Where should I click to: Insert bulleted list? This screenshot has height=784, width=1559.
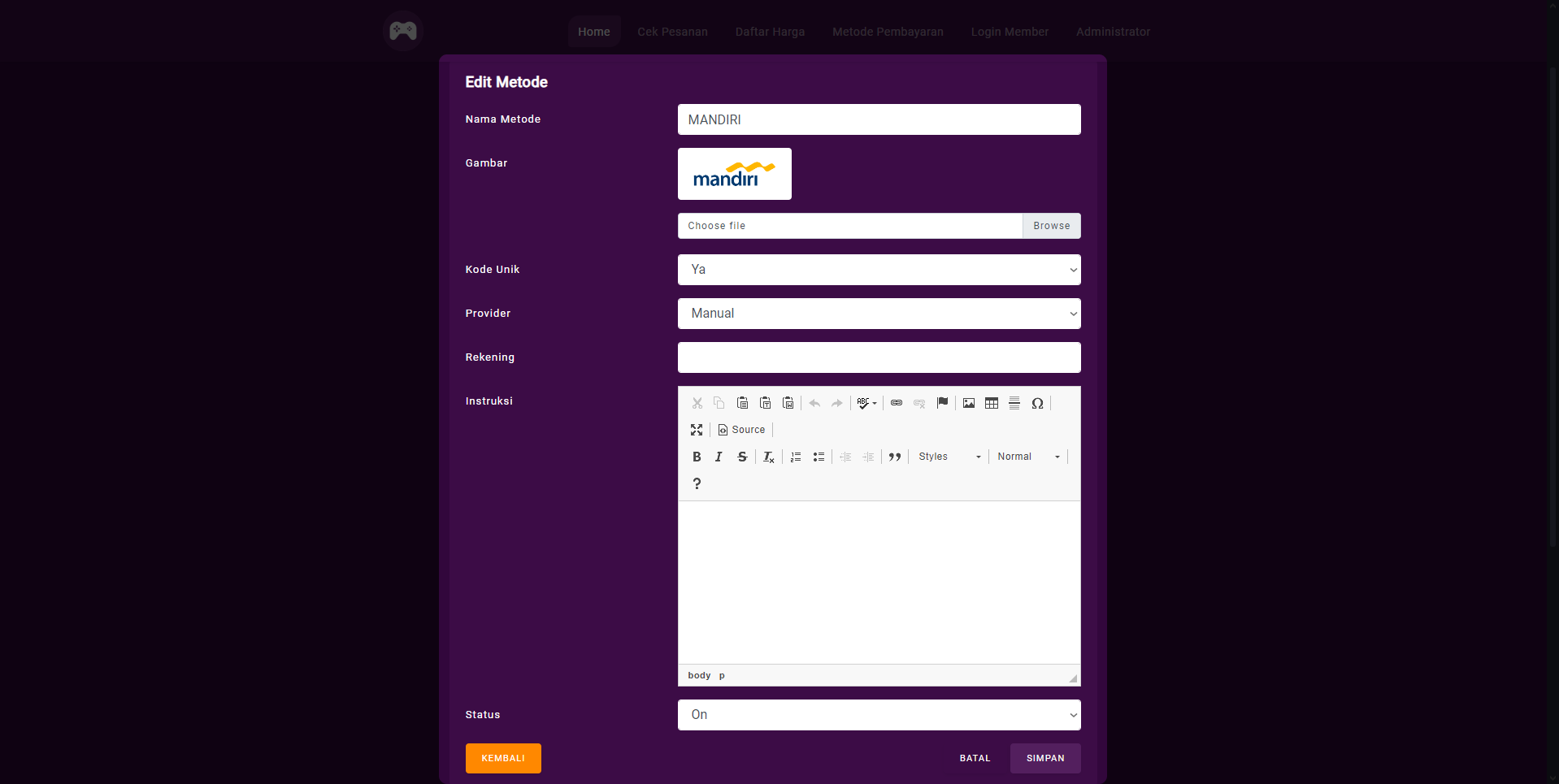819,457
